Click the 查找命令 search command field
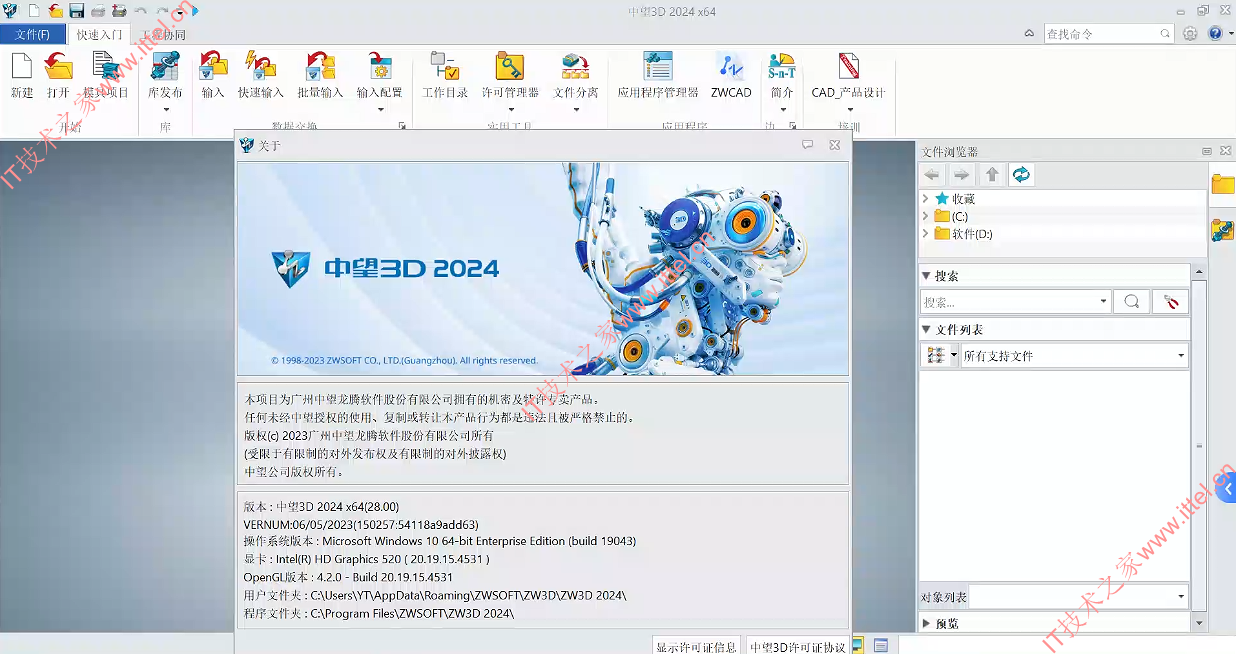The width and height of the screenshot is (1236, 654). [1101, 33]
